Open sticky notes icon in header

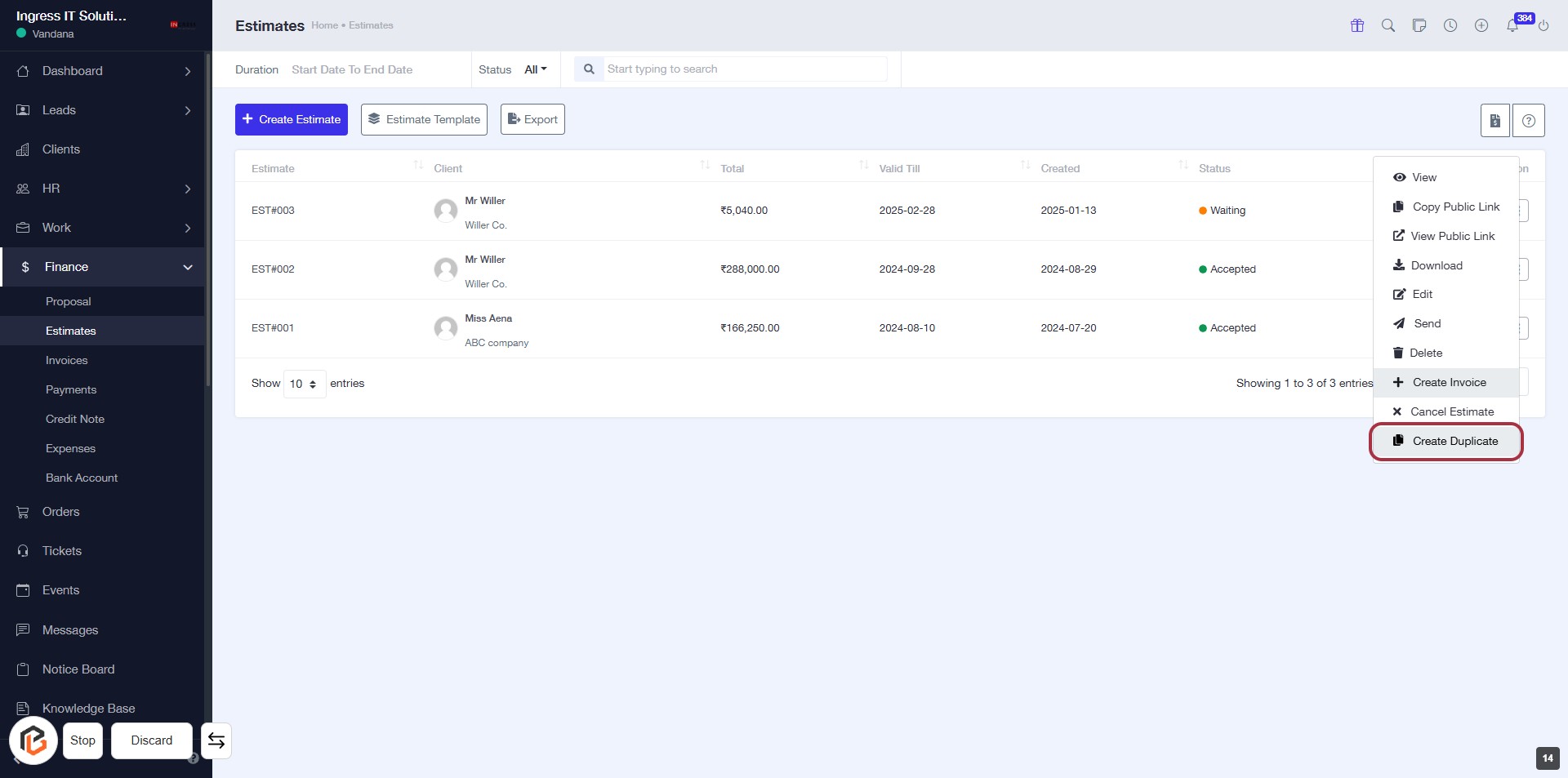(x=1419, y=25)
